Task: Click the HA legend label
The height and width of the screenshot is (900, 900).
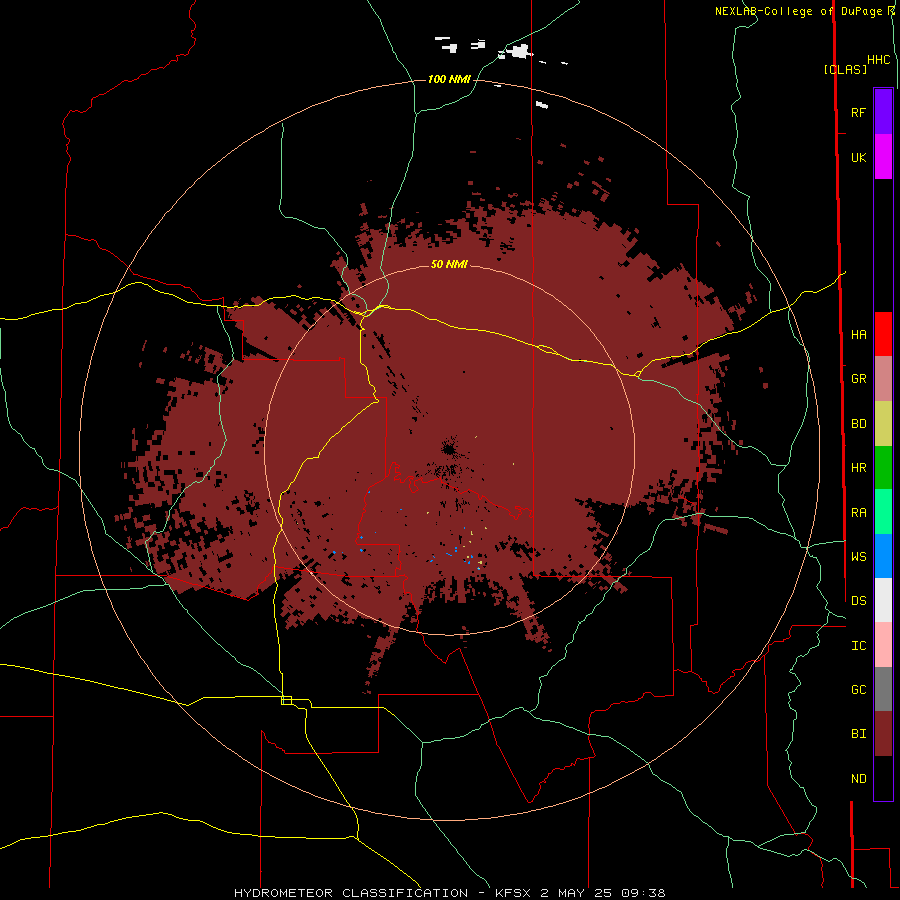Action: (858, 335)
